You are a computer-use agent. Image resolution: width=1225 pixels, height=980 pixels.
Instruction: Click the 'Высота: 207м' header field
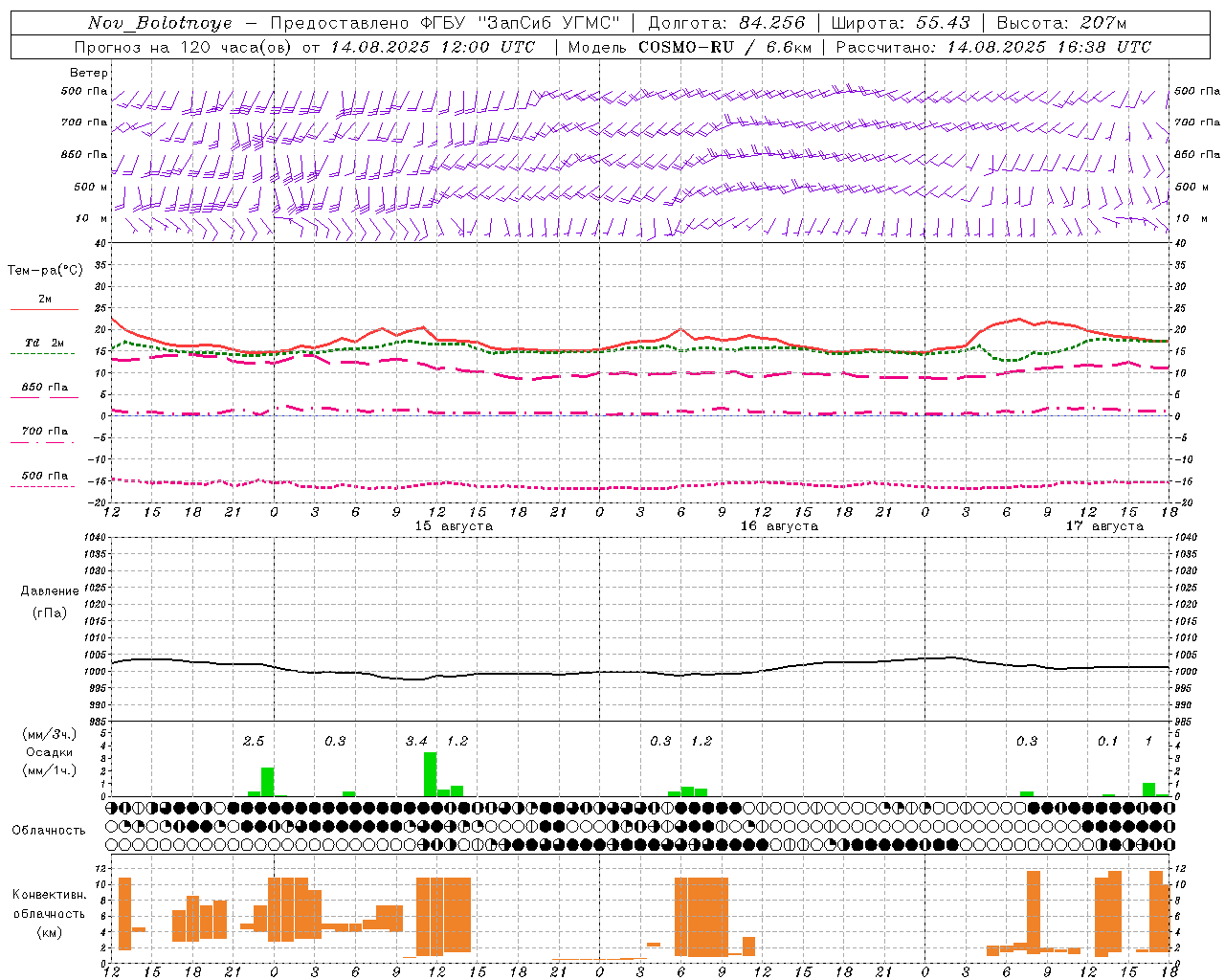click(x=1061, y=23)
